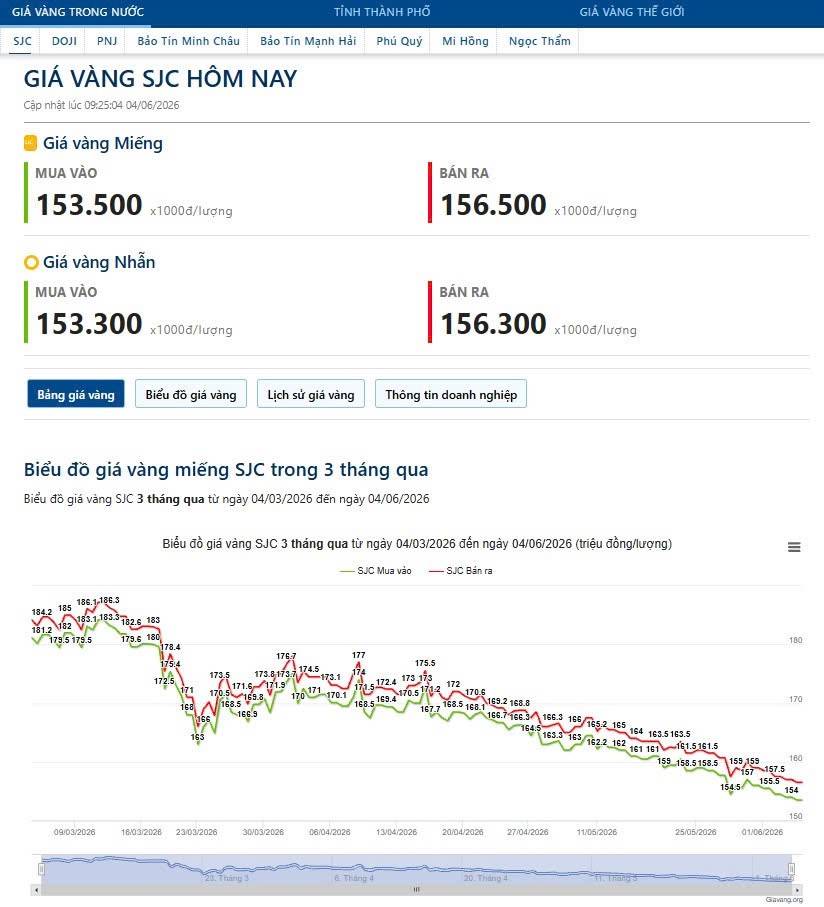Open the Ngọc Thẩm tab

(x=540, y=41)
